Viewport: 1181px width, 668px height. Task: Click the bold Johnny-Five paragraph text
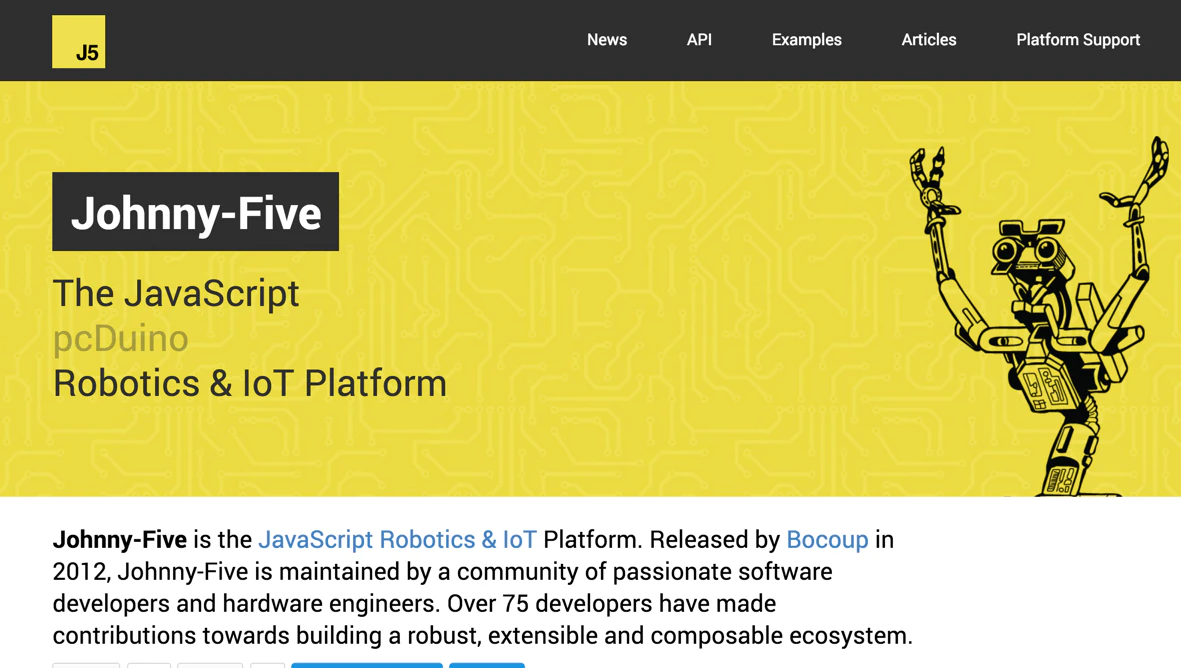click(120, 539)
